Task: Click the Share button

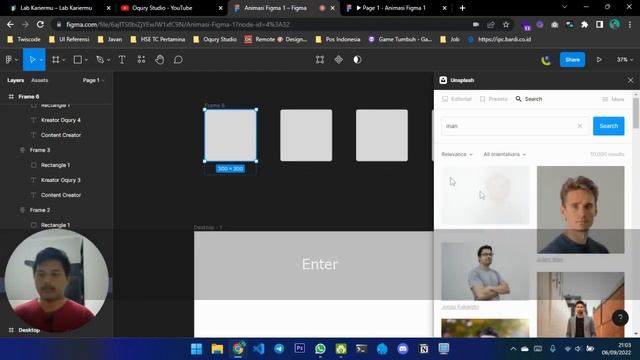Action: click(x=572, y=60)
